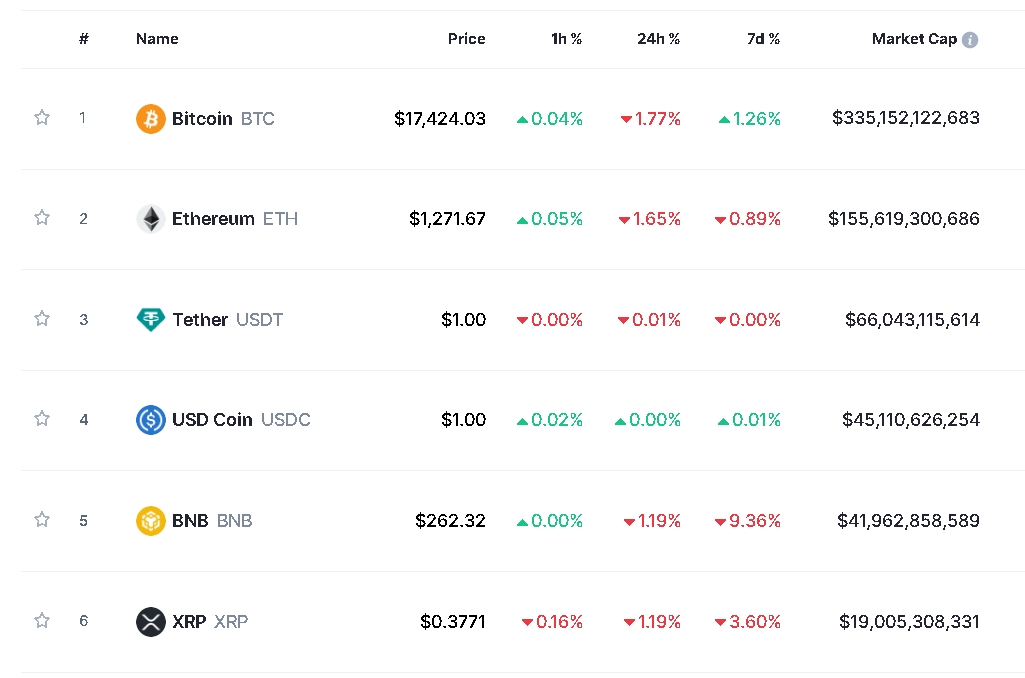Screen dimensions: 1025x678
Task: Click the Tether logo icon
Action: [150, 320]
